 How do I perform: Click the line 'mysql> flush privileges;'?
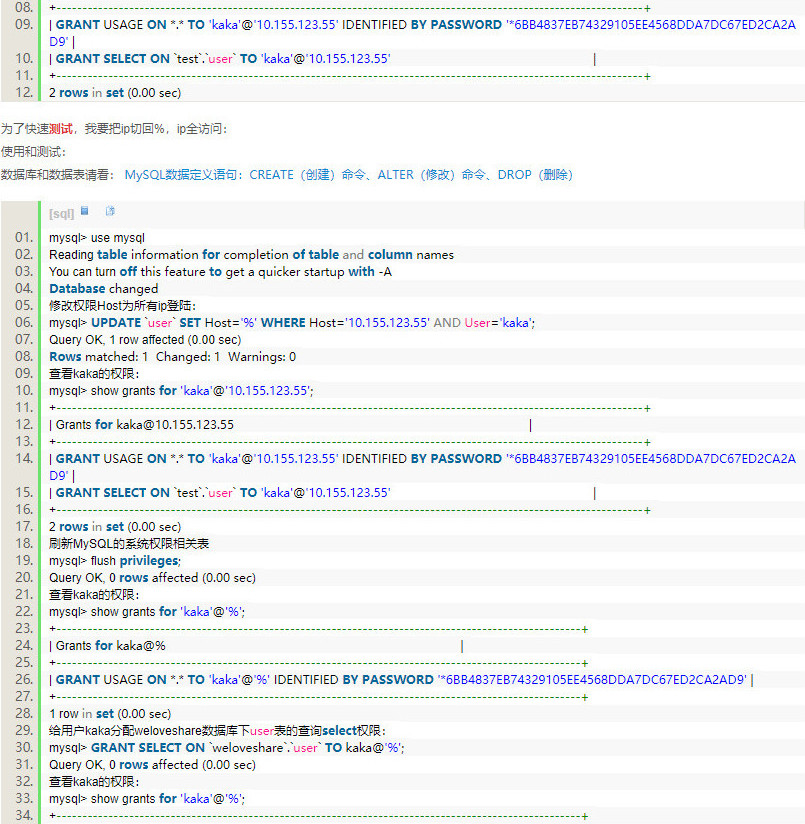click(x=115, y=561)
